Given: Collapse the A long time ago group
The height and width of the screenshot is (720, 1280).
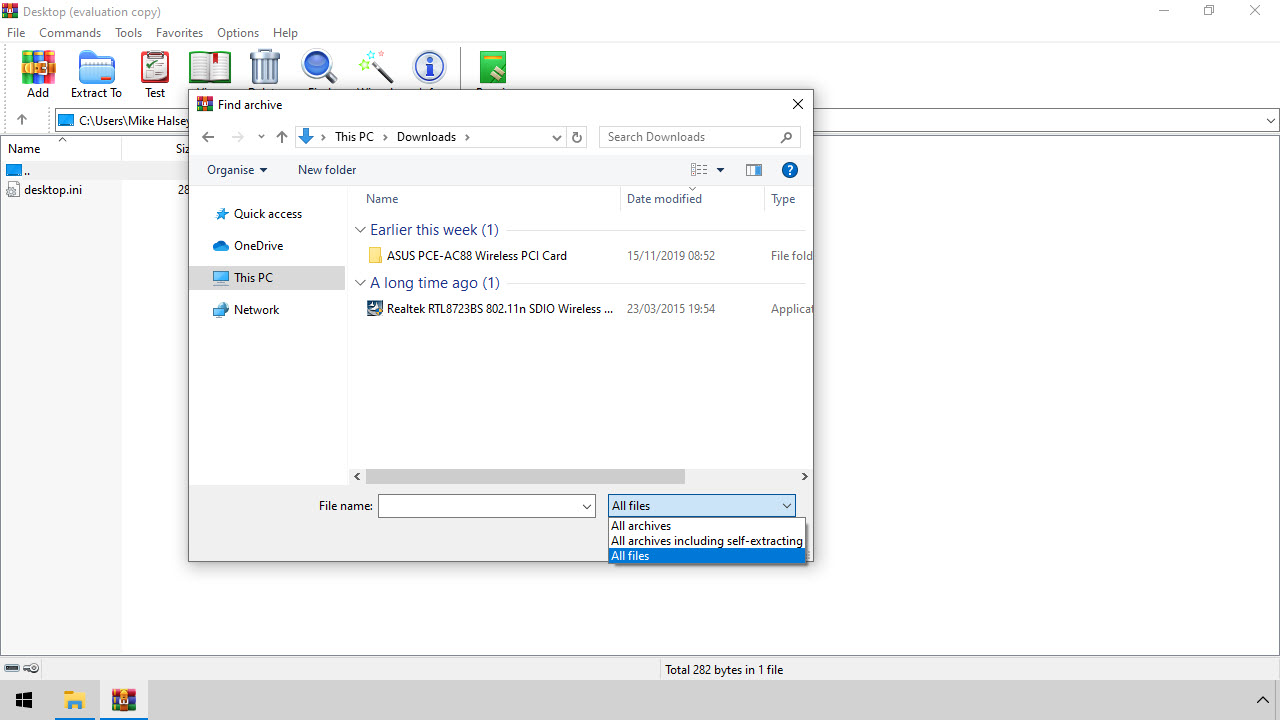Looking at the screenshot, I should point(361,283).
